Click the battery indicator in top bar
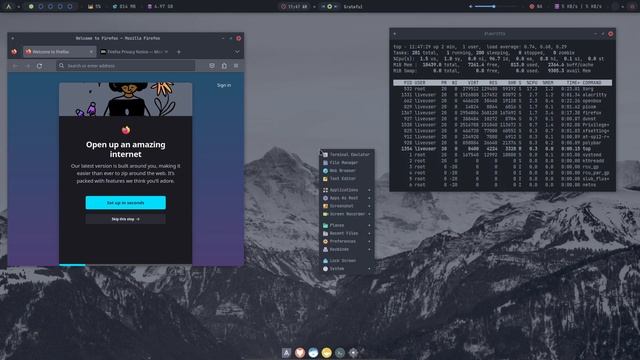Image resolution: width=640 pixels, height=360 pixels. 536,7
